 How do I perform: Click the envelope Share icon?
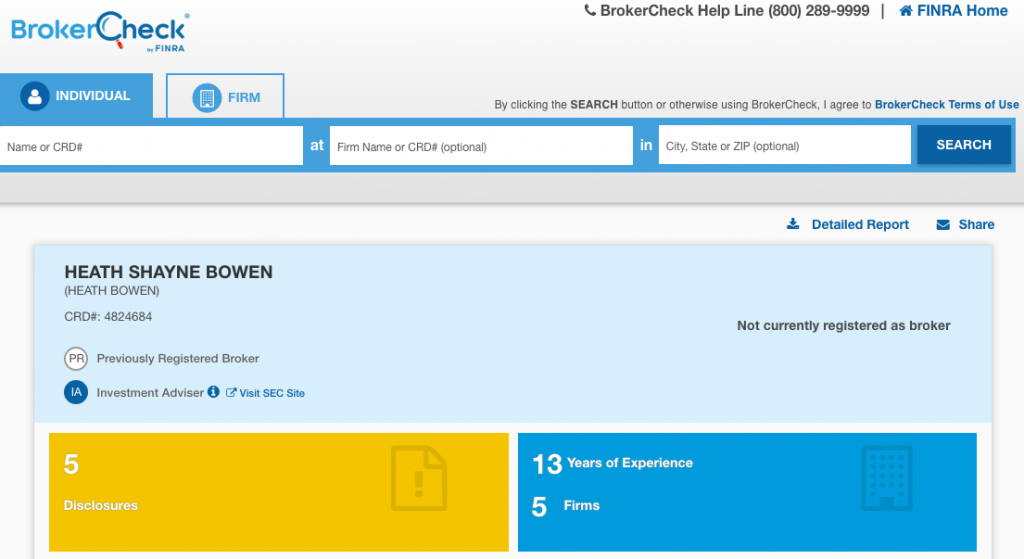pos(943,225)
